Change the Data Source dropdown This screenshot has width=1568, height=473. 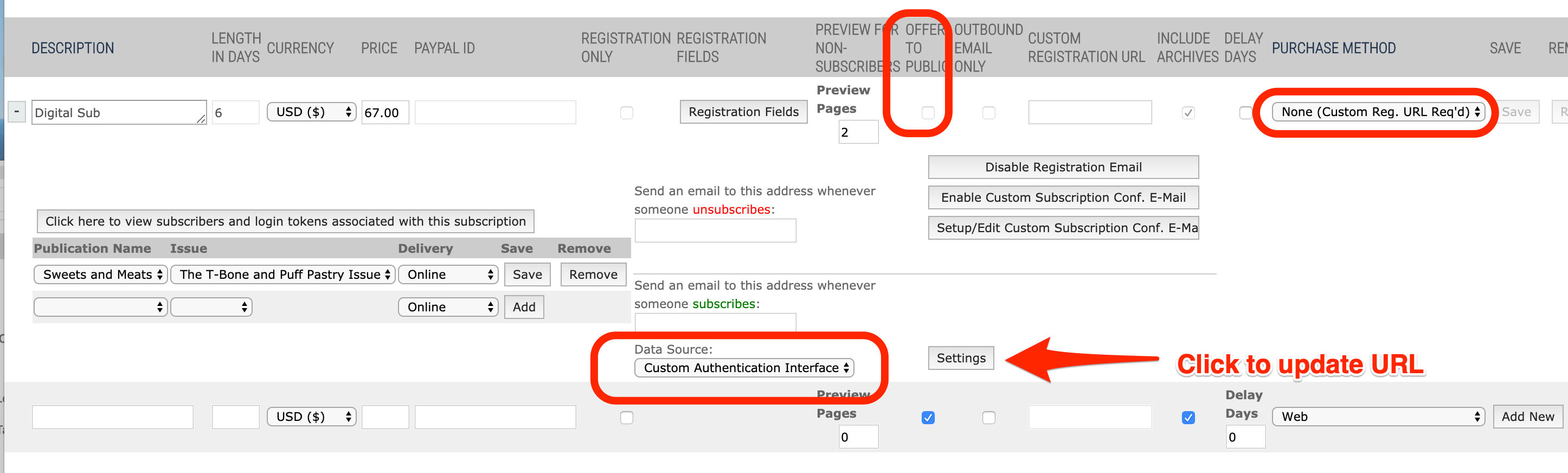[744, 368]
